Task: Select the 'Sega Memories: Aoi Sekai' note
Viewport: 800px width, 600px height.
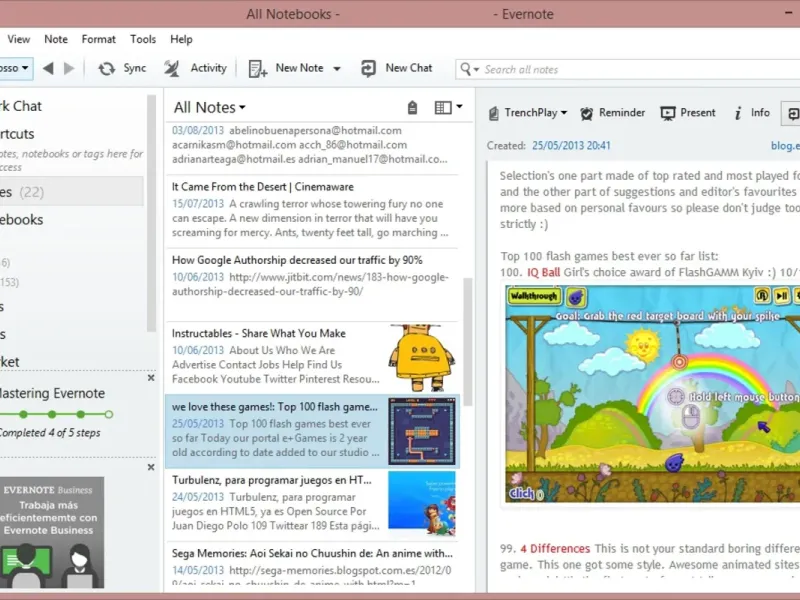Action: [x=312, y=565]
